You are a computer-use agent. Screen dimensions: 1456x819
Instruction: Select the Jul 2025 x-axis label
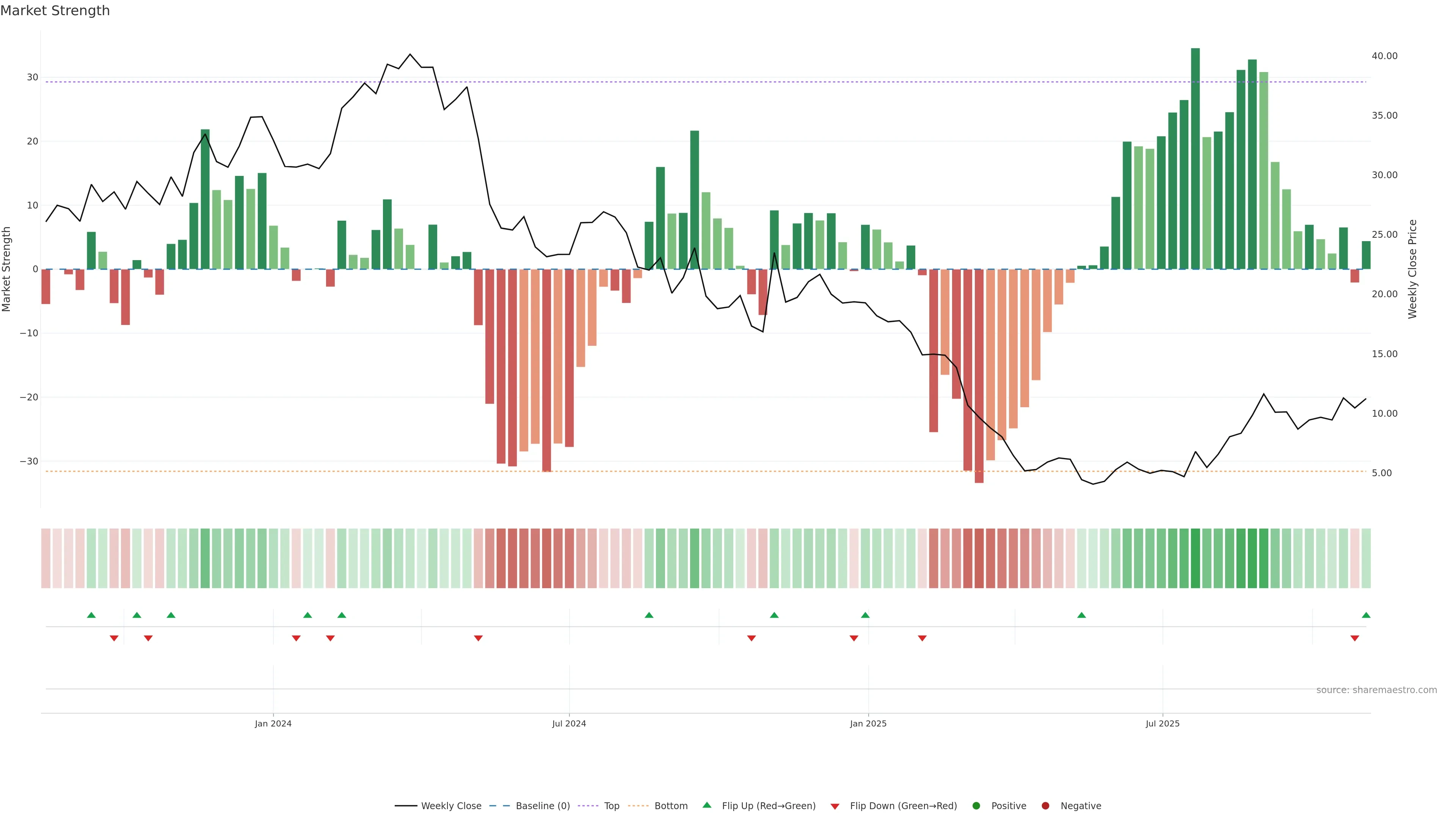(1163, 723)
